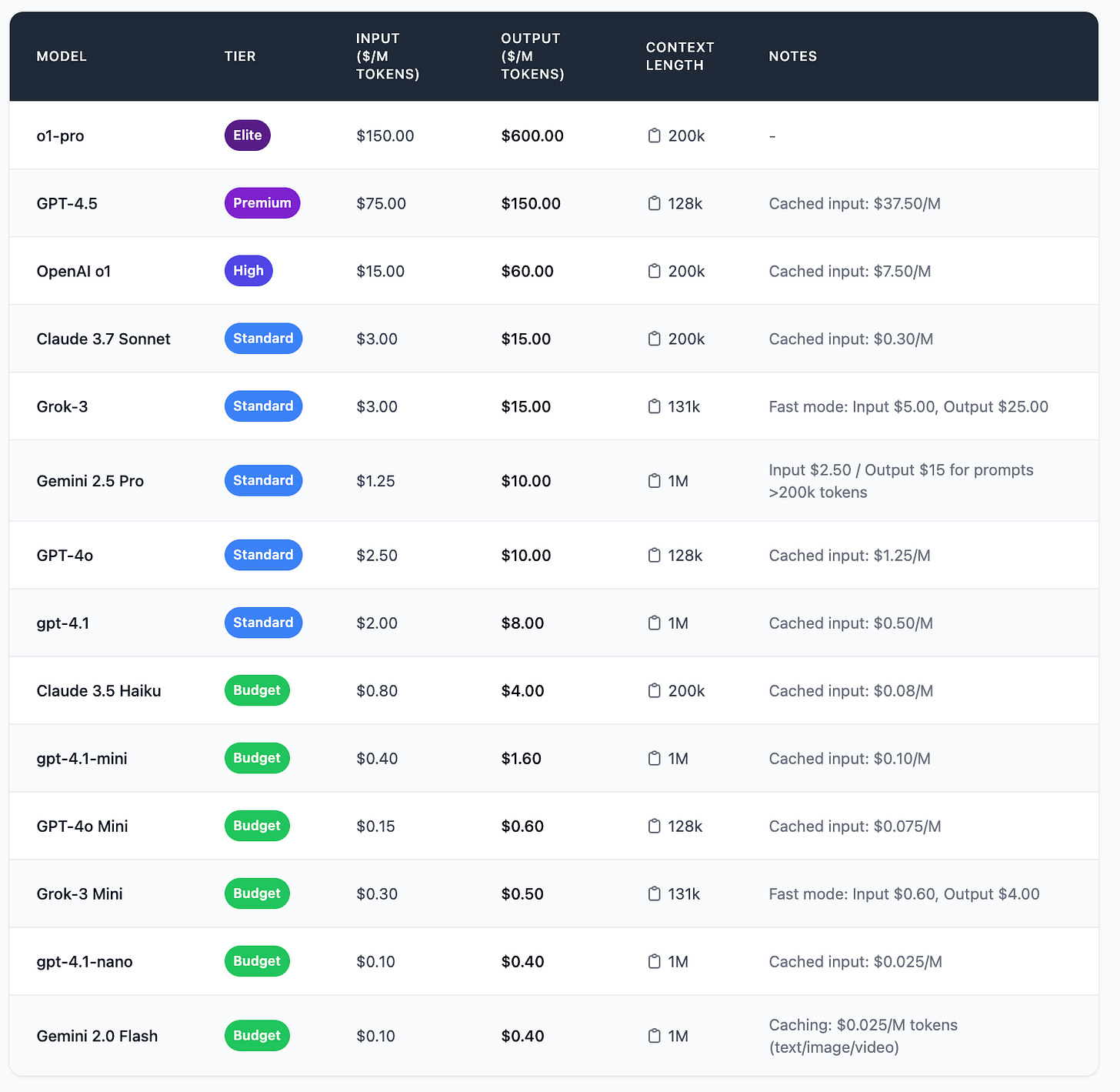Click the note Cached input: $0.075/M
Screen dimensions: 1120x1092
pyautogui.click(x=855, y=827)
